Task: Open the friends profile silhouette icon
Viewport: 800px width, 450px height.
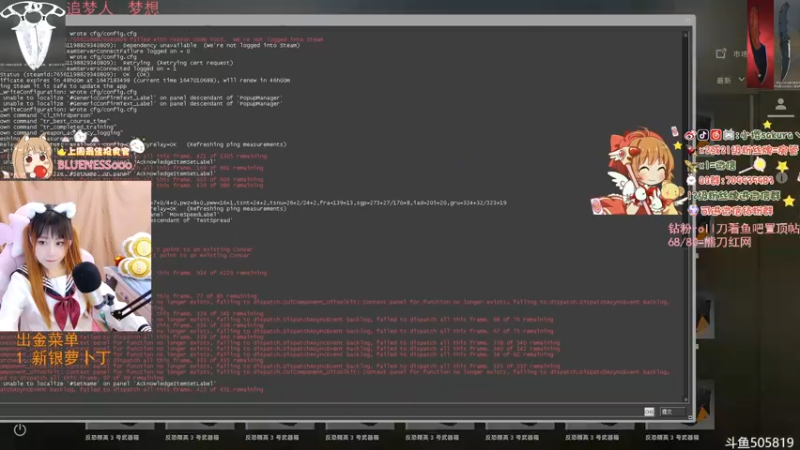Action: tap(781, 105)
